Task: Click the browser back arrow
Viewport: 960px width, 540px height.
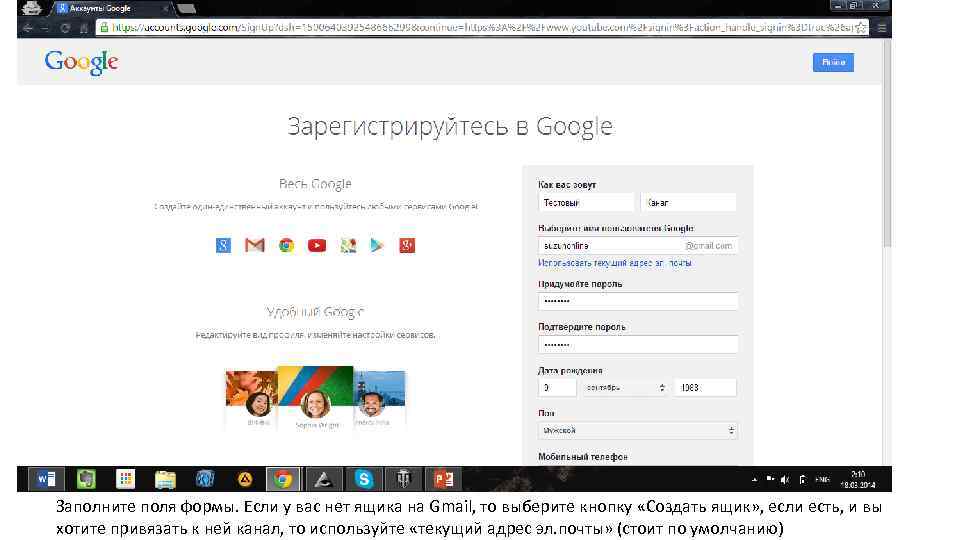Action: click(x=28, y=28)
